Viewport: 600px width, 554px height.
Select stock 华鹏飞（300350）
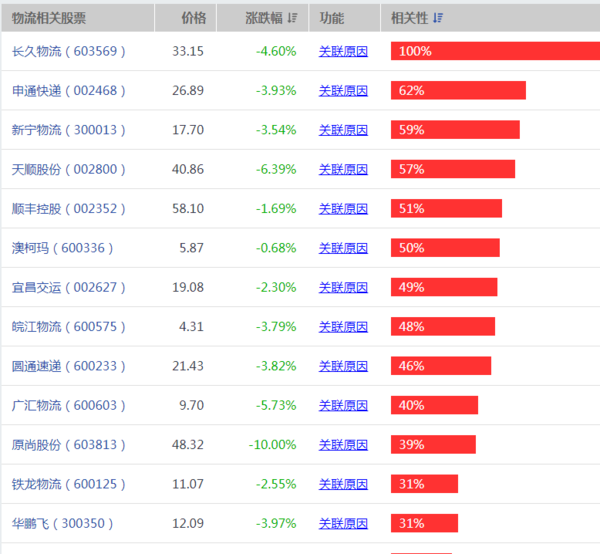point(62,523)
